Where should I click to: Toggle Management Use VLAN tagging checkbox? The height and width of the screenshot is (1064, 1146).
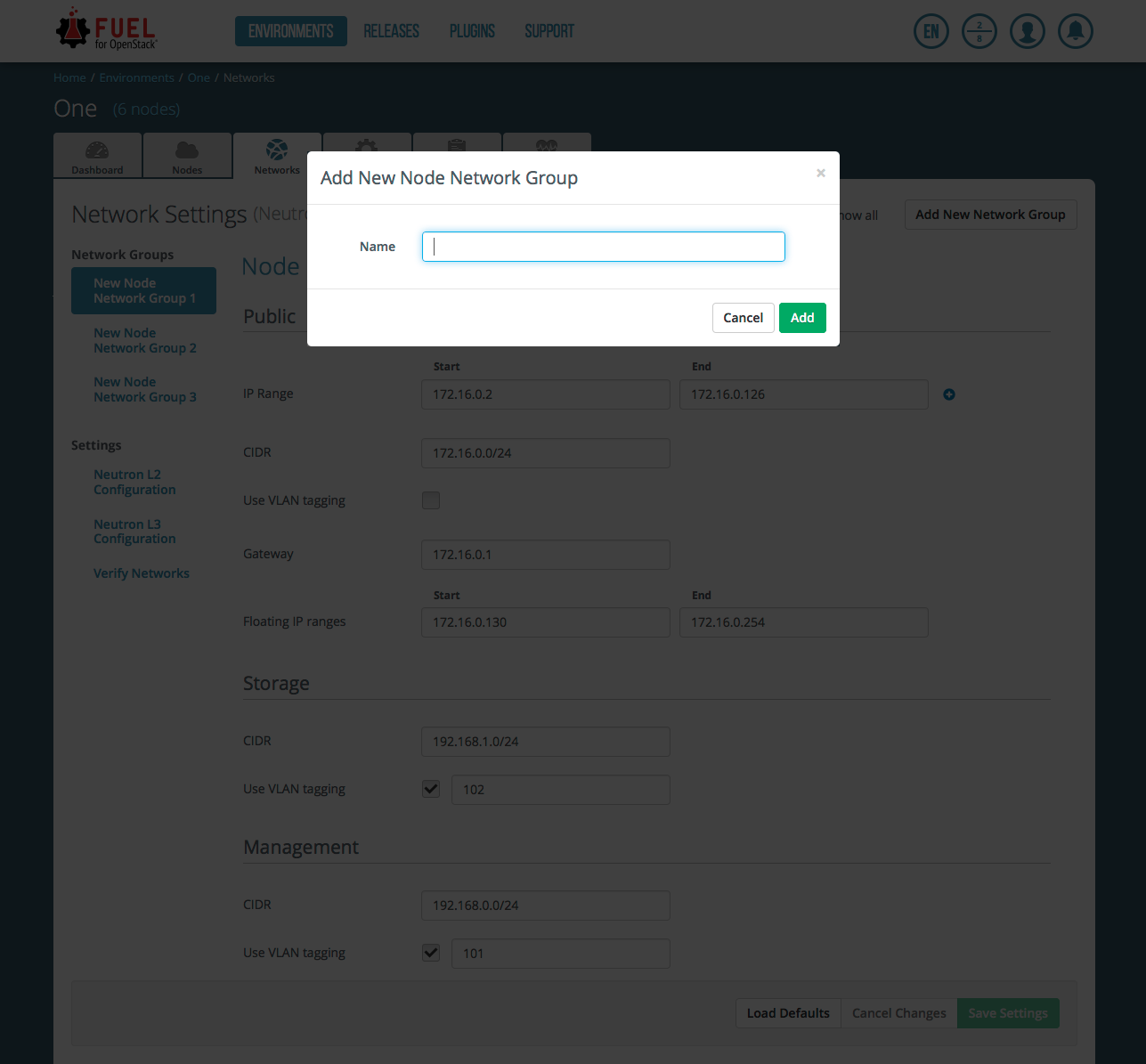(431, 953)
